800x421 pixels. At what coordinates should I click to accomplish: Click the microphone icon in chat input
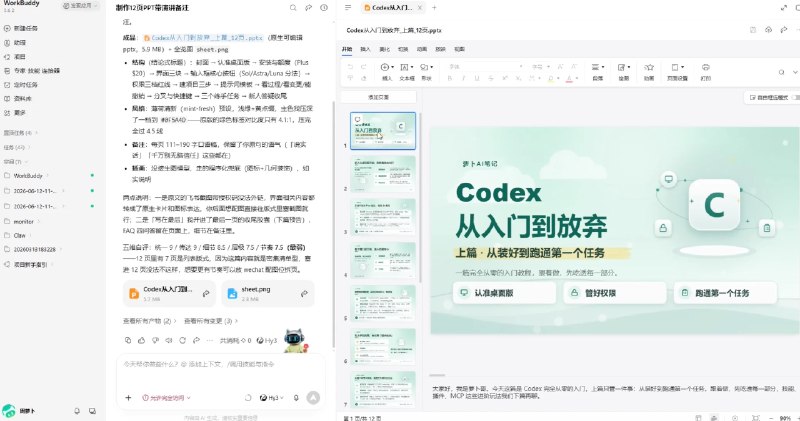pos(296,398)
